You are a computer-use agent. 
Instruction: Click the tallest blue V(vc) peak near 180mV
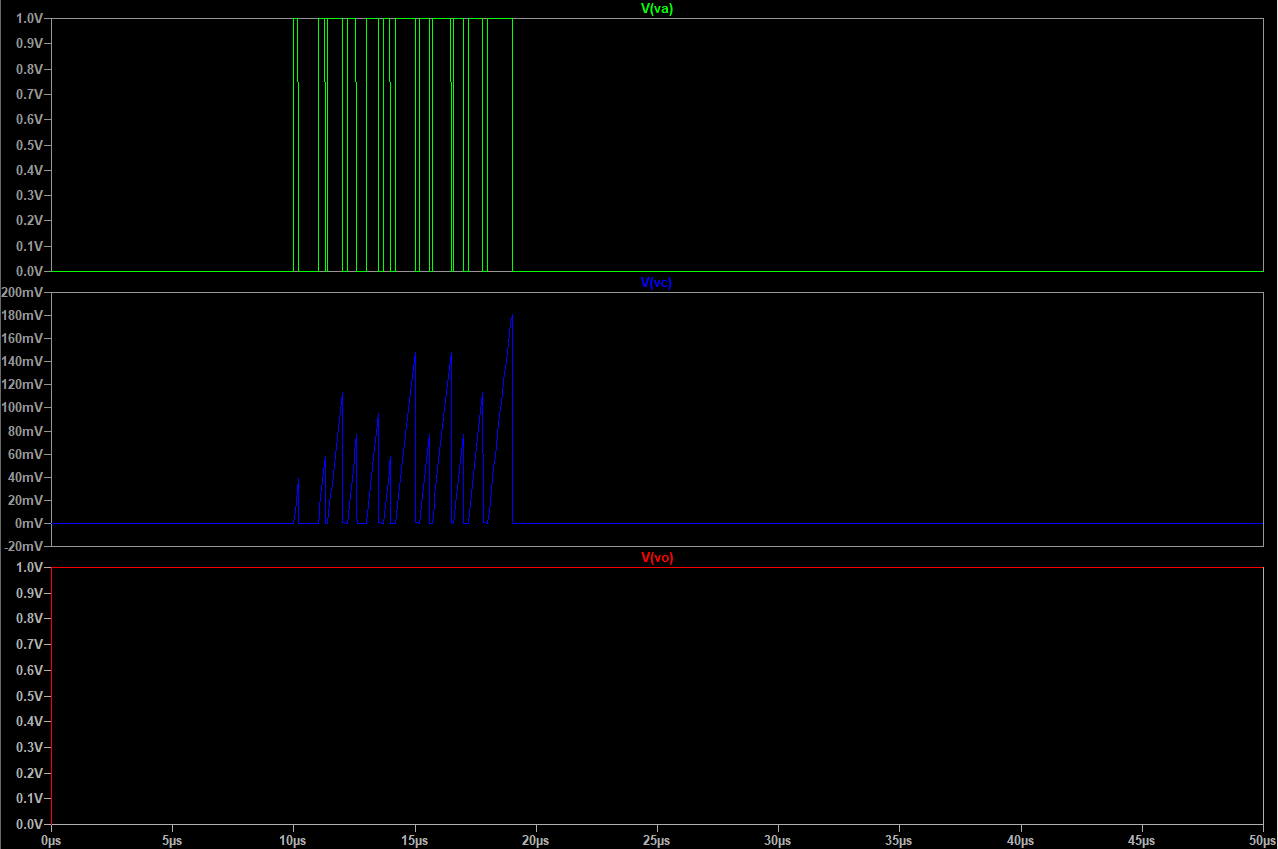512,316
